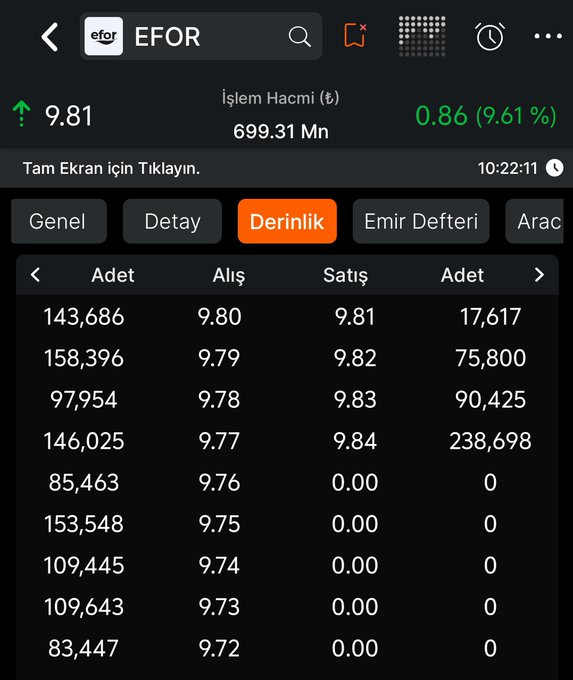The image size is (573, 680).
Task: Tap bid quantity 158,396
Action: point(84,358)
